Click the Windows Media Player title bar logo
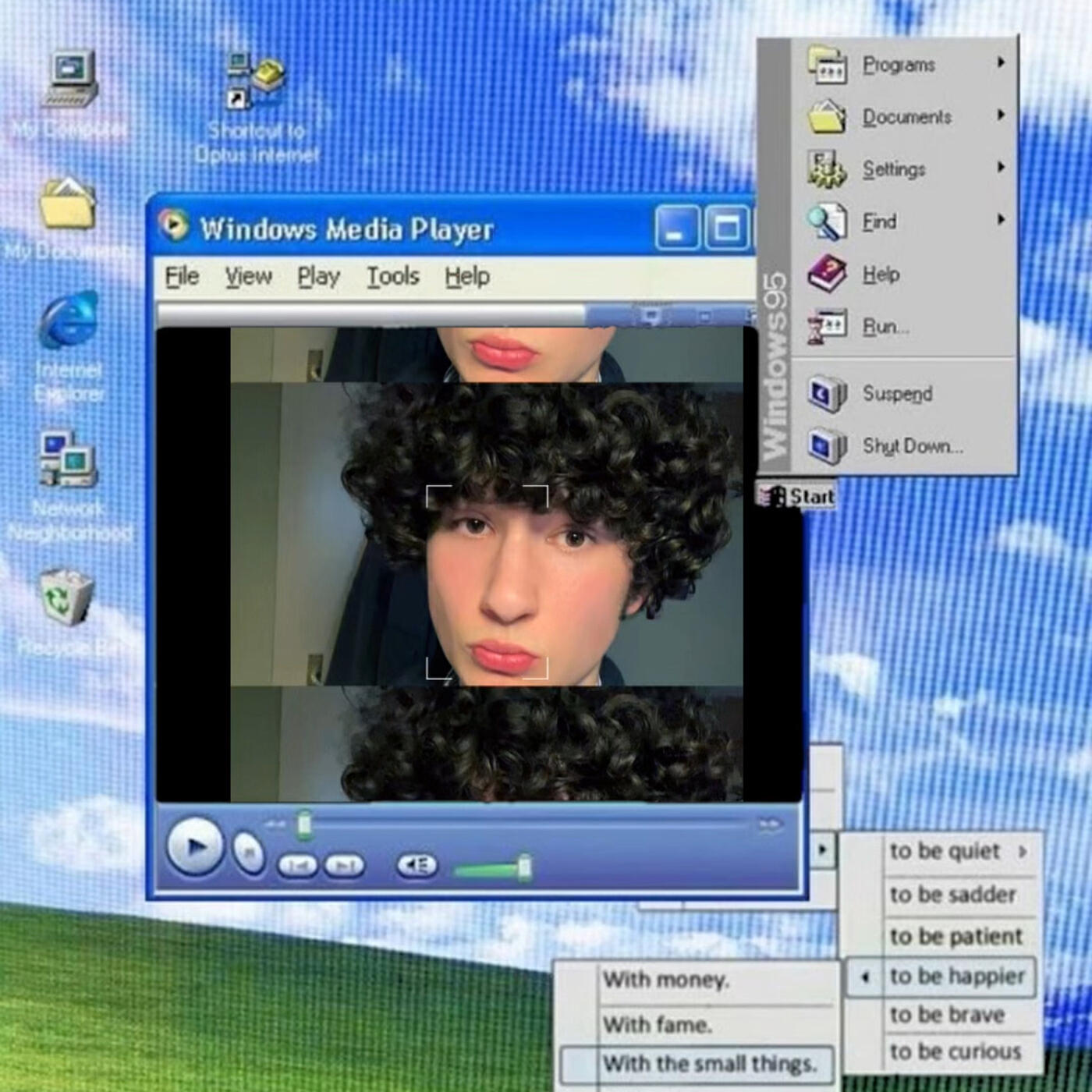1092x1092 pixels. click(x=174, y=226)
